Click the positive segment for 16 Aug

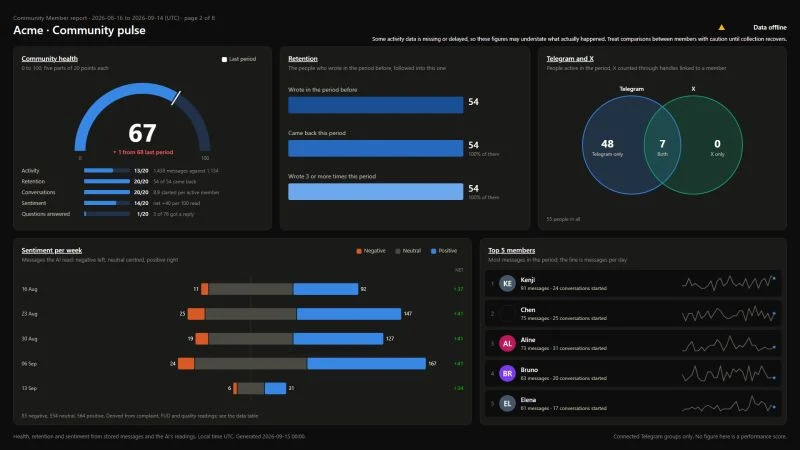point(326,289)
